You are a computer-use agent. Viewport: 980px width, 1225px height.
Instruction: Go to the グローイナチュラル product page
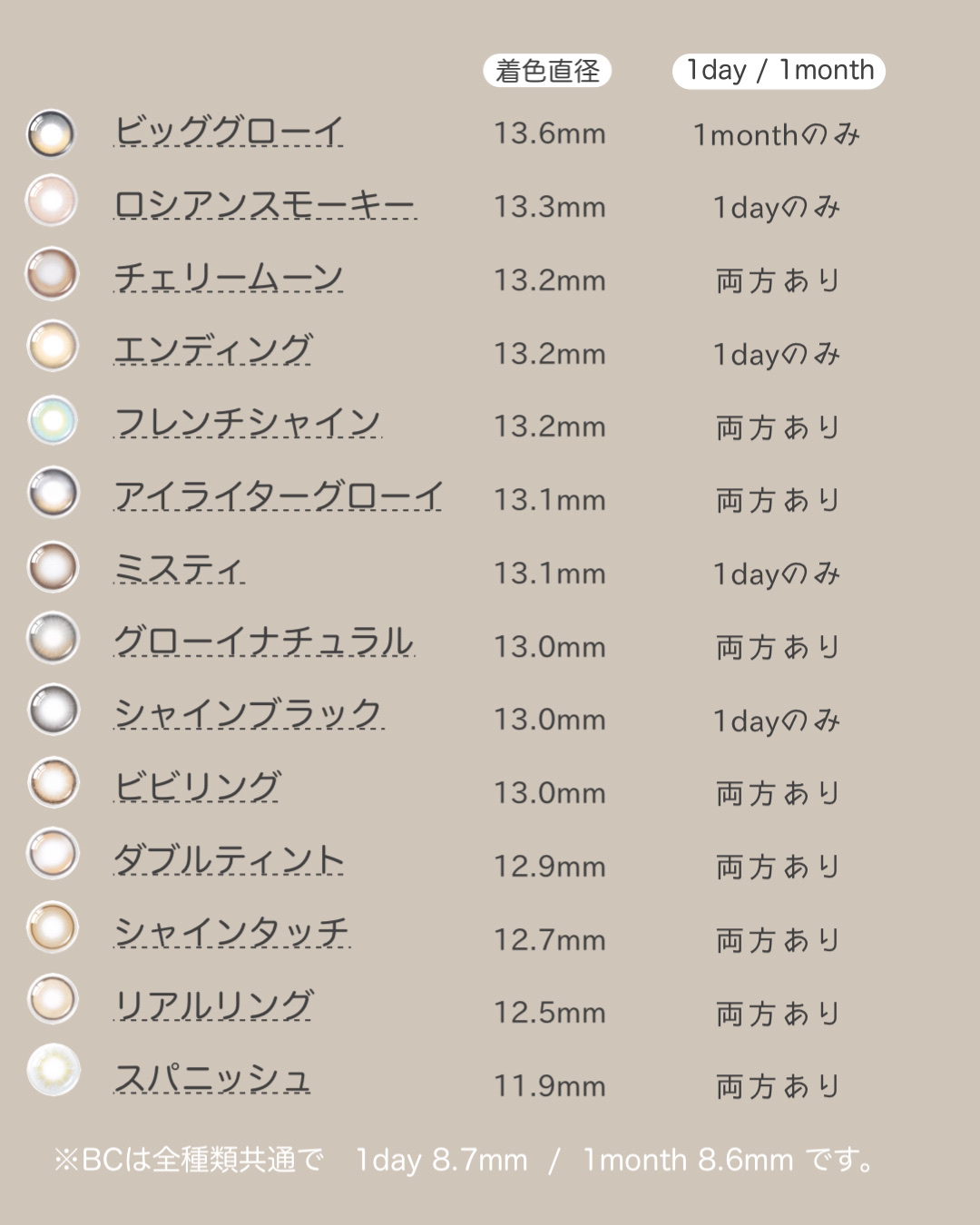click(264, 642)
